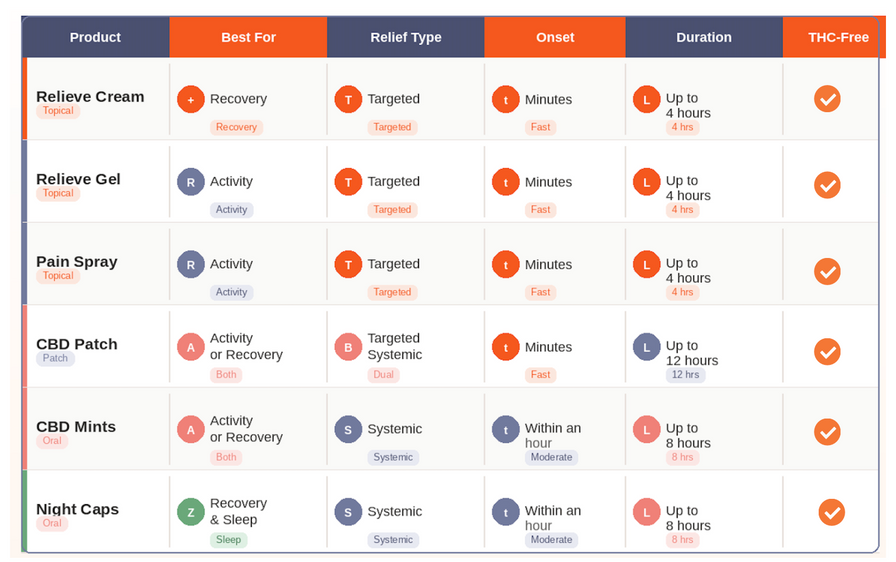The height and width of the screenshot is (562, 896).
Task: Click the Oral tag under Night Caps
Action: (52, 523)
